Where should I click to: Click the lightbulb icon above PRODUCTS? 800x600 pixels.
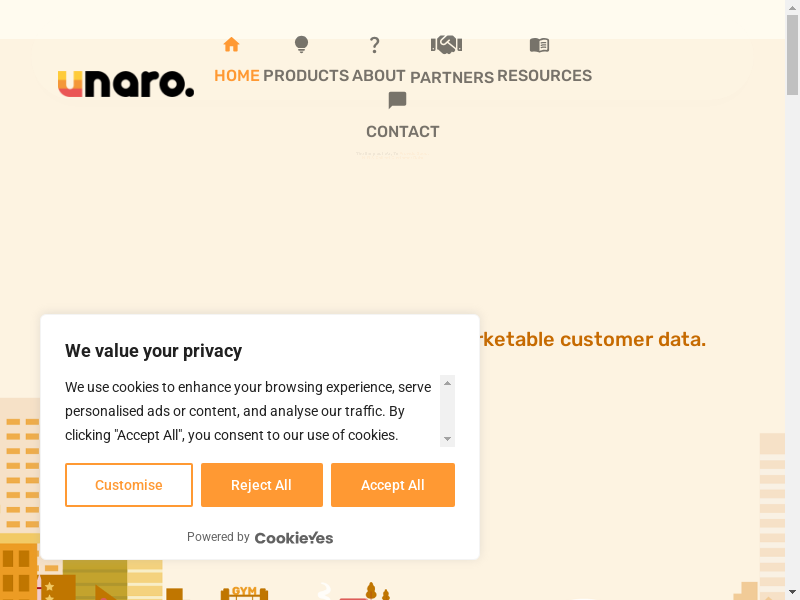301,45
